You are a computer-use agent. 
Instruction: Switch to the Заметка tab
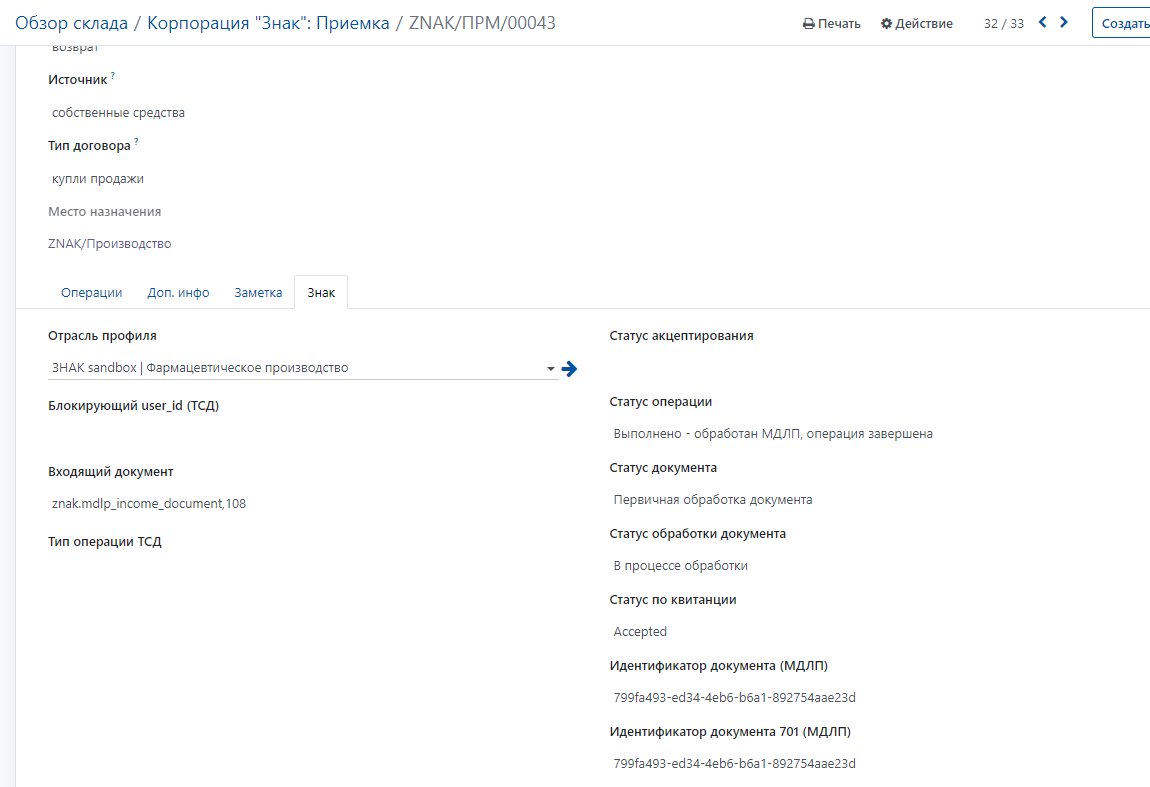tap(258, 292)
